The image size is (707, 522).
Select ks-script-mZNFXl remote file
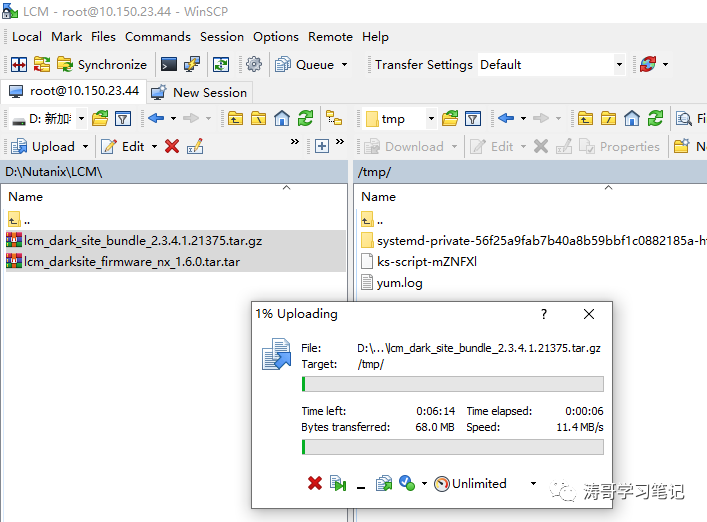pos(419,261)
